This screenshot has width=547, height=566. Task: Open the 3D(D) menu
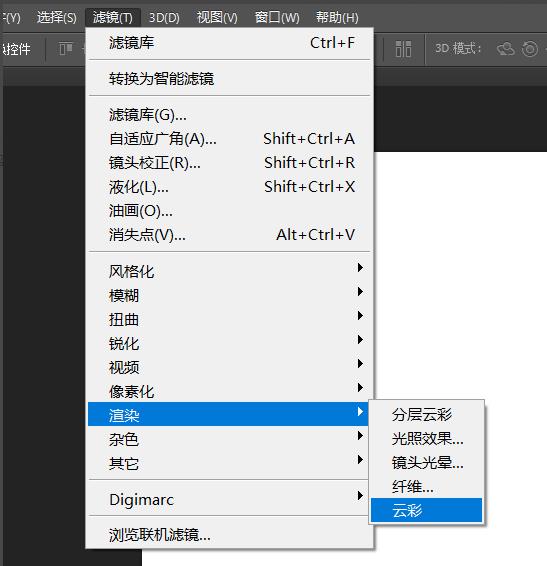[164, 17]
